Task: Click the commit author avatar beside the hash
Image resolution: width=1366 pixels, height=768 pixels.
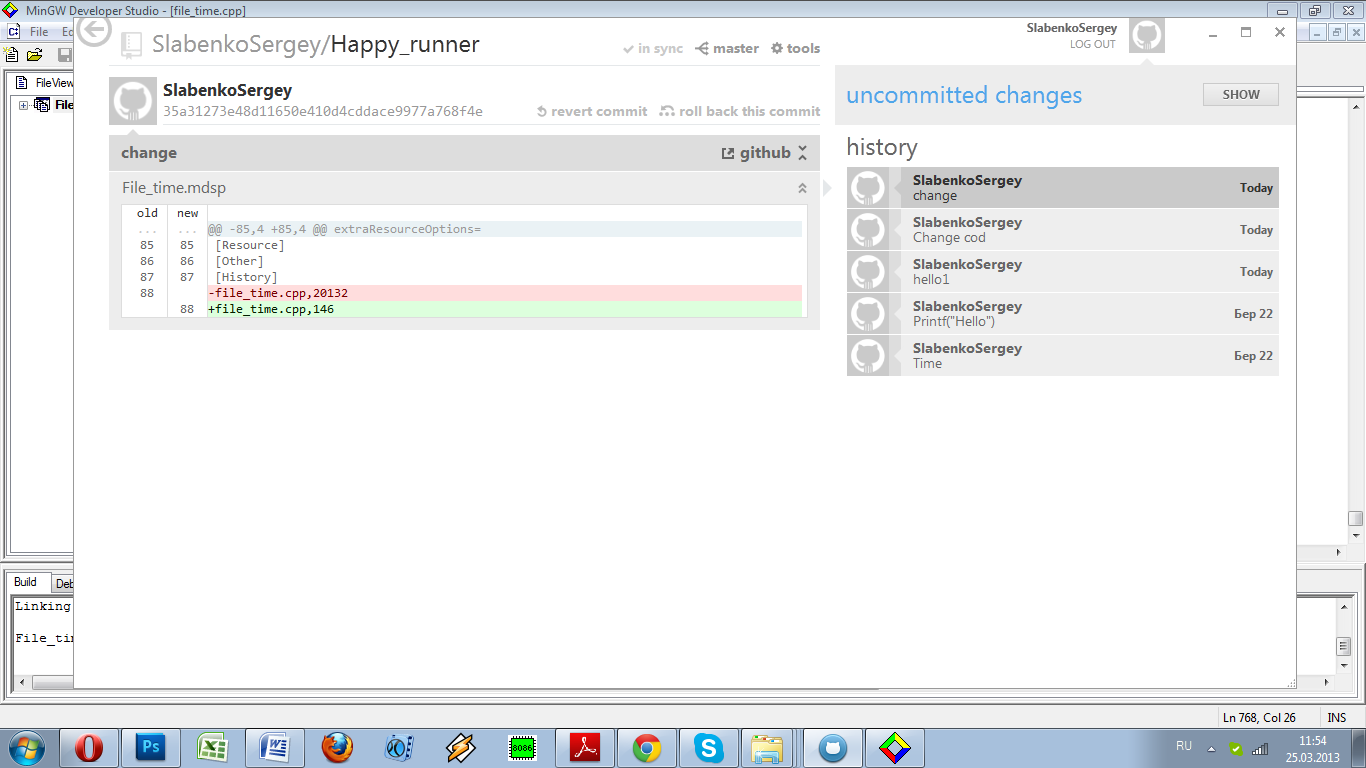Action: [133, 101]
